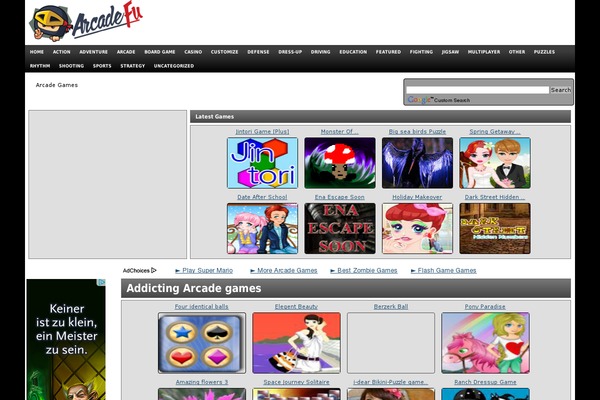Open the Education category
The width and height of the screenshot is (600, 400).
coord(353,52)
